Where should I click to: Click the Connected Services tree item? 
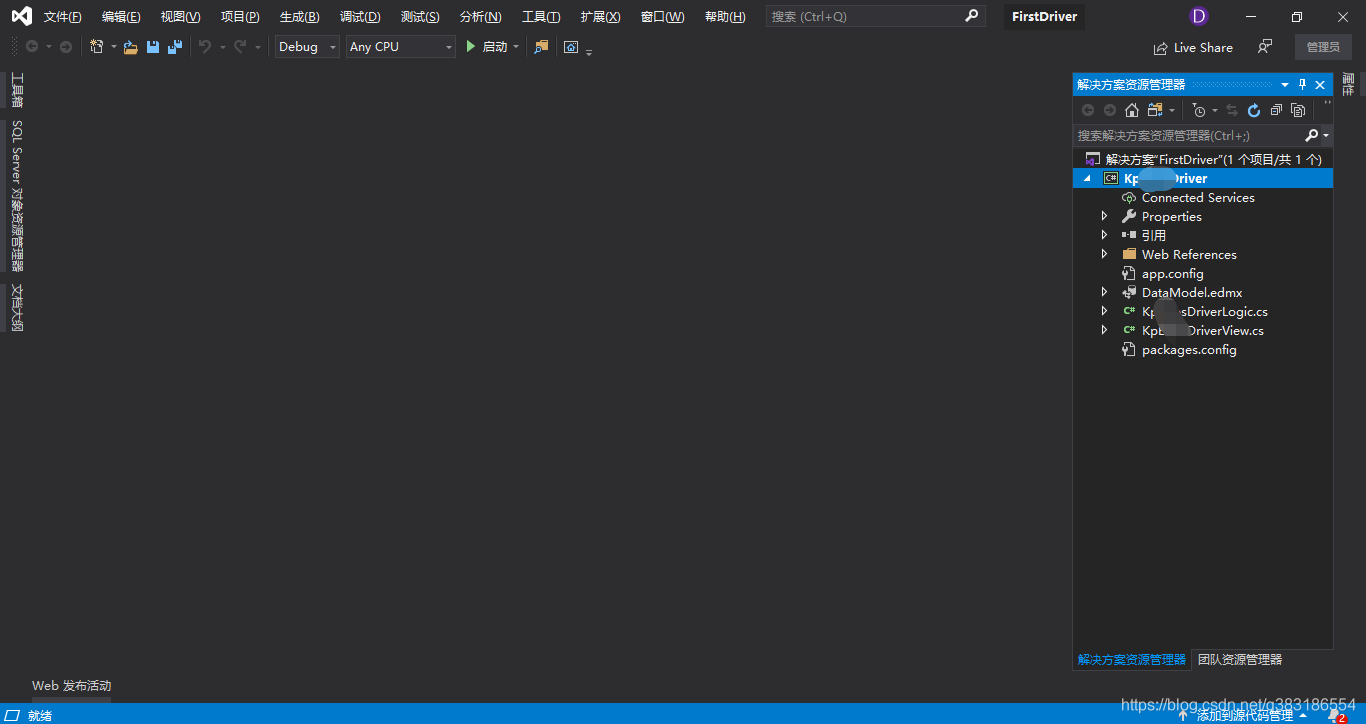point(1198,197)
